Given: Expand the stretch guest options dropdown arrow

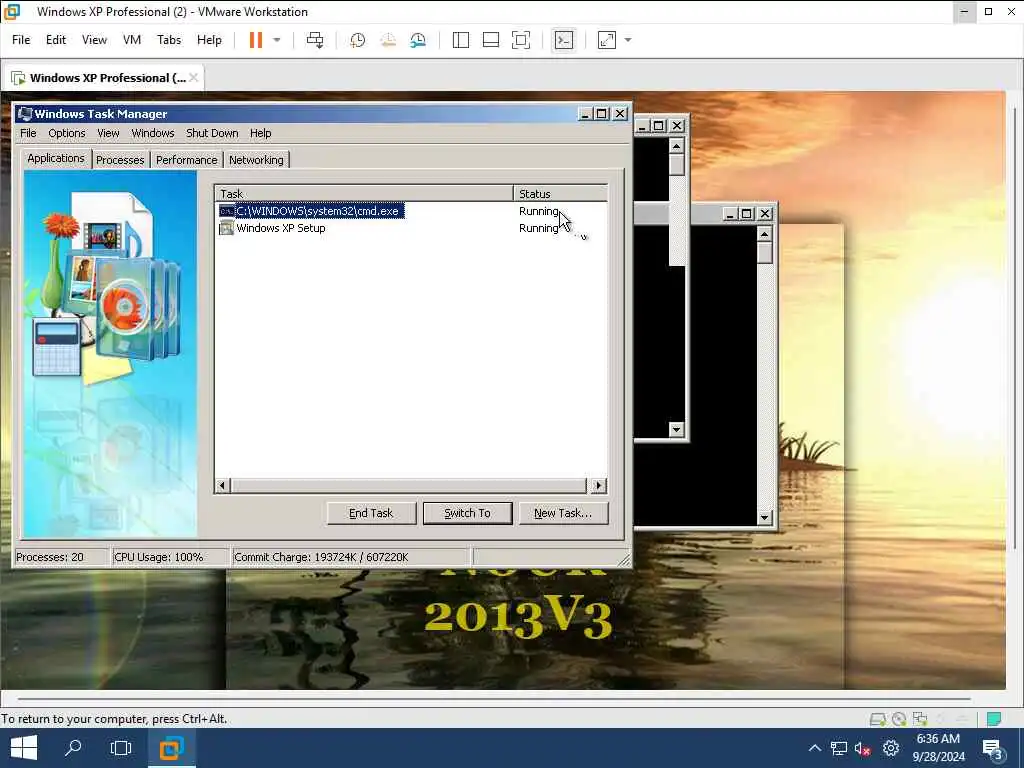Looking at the screenshot, I should coord(628,40).
